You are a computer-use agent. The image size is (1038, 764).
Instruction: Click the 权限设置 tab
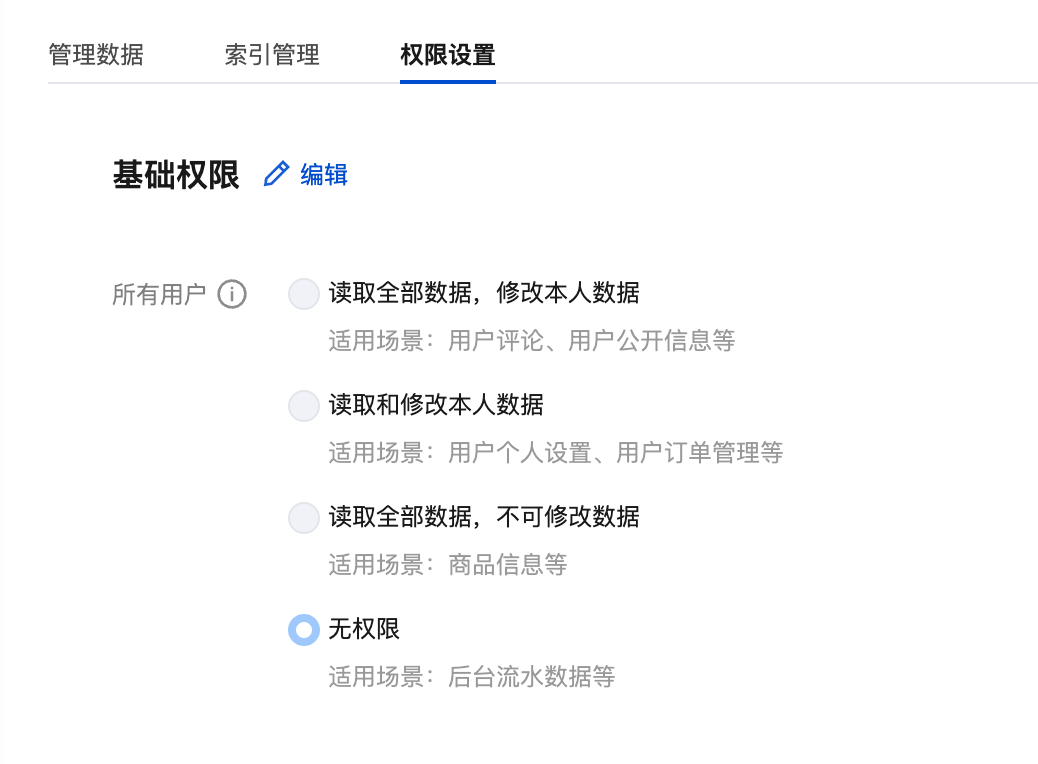(x=447, y=54)
